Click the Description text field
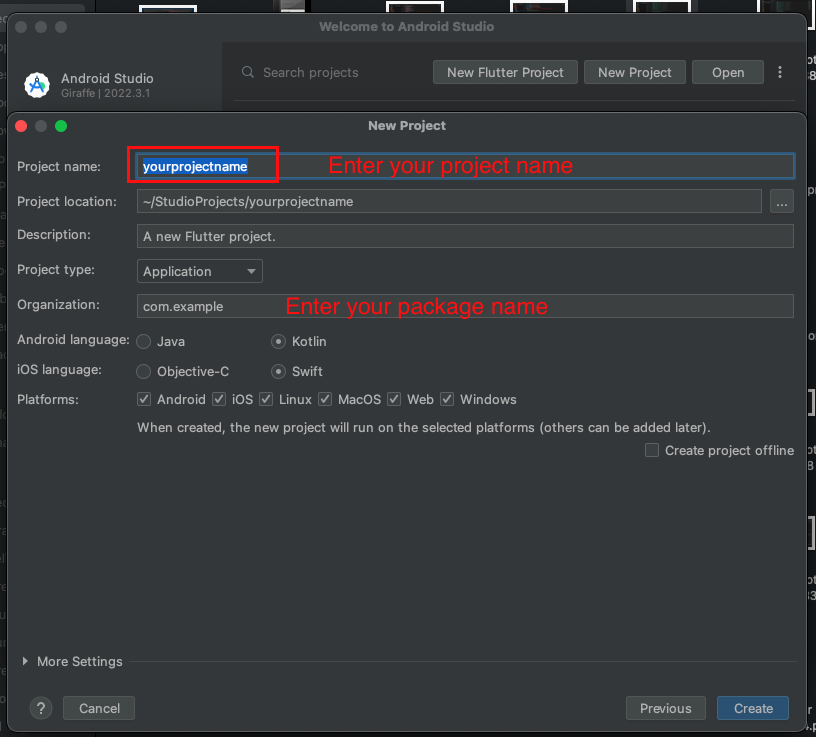 tap(465, 236)
